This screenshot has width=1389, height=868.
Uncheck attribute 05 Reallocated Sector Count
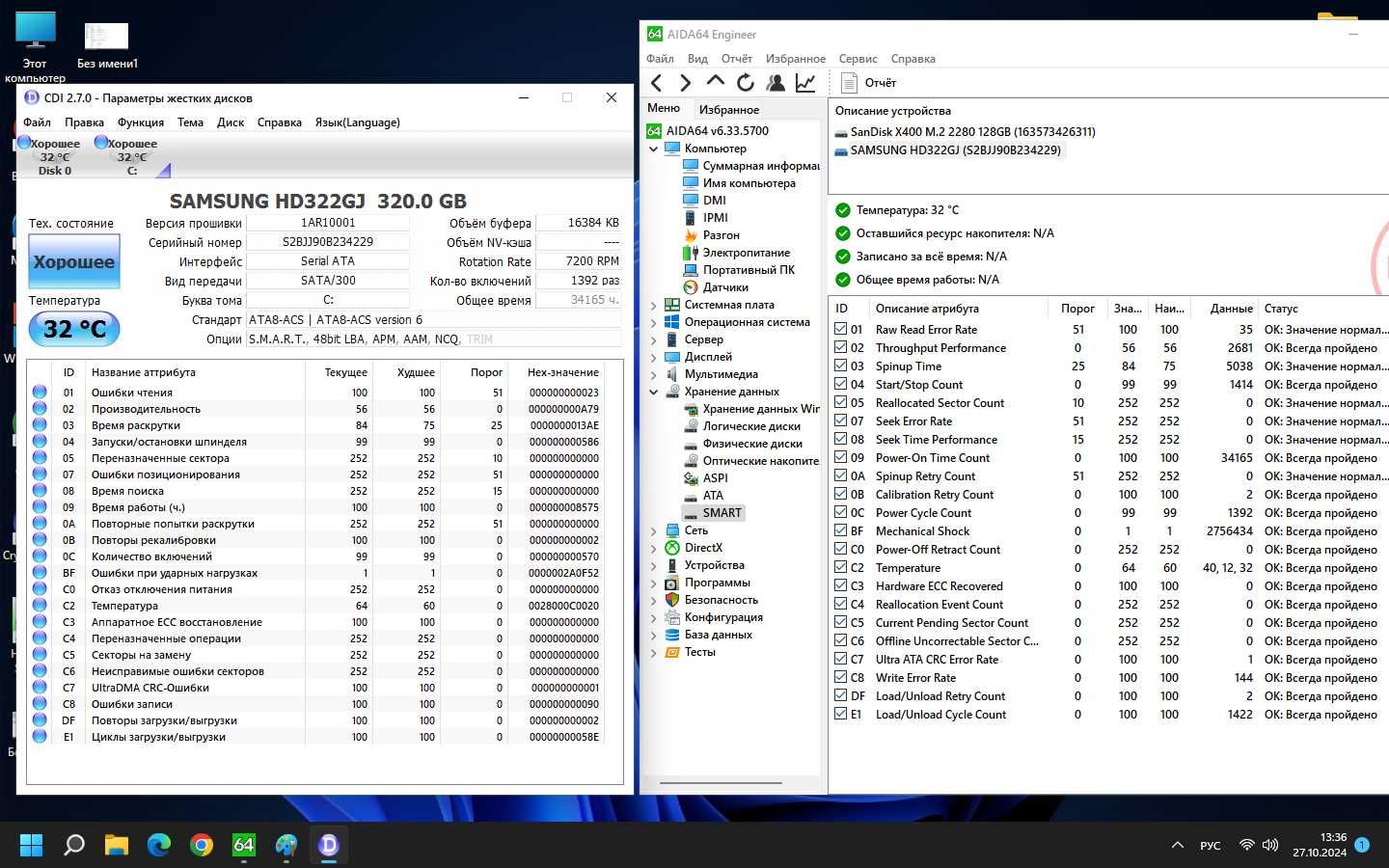tap(841, 402)
